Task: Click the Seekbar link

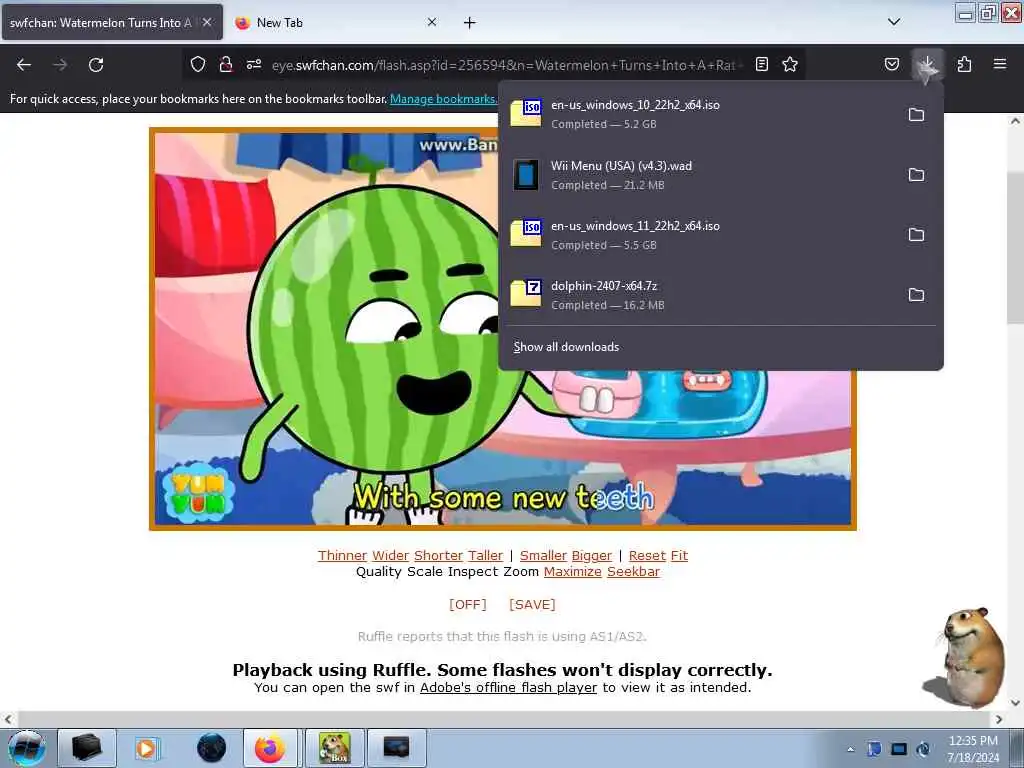Action: point(633,571)
